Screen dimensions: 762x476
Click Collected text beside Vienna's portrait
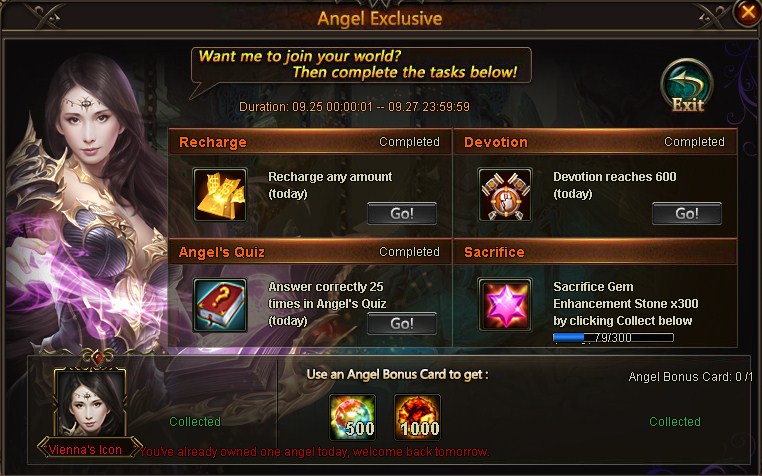pos(195,422)
